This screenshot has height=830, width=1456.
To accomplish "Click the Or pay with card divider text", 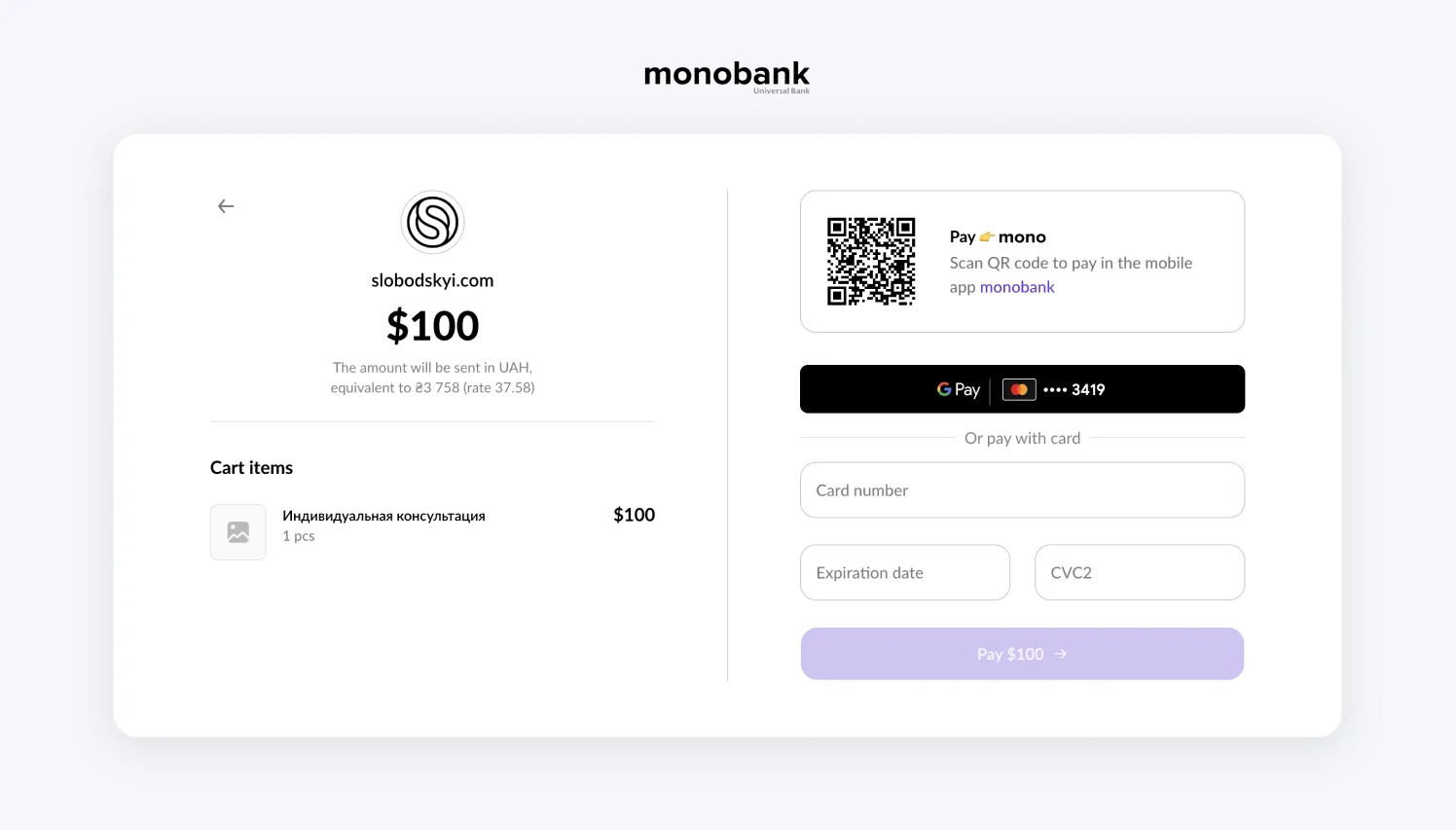I will pos(1022,438).
